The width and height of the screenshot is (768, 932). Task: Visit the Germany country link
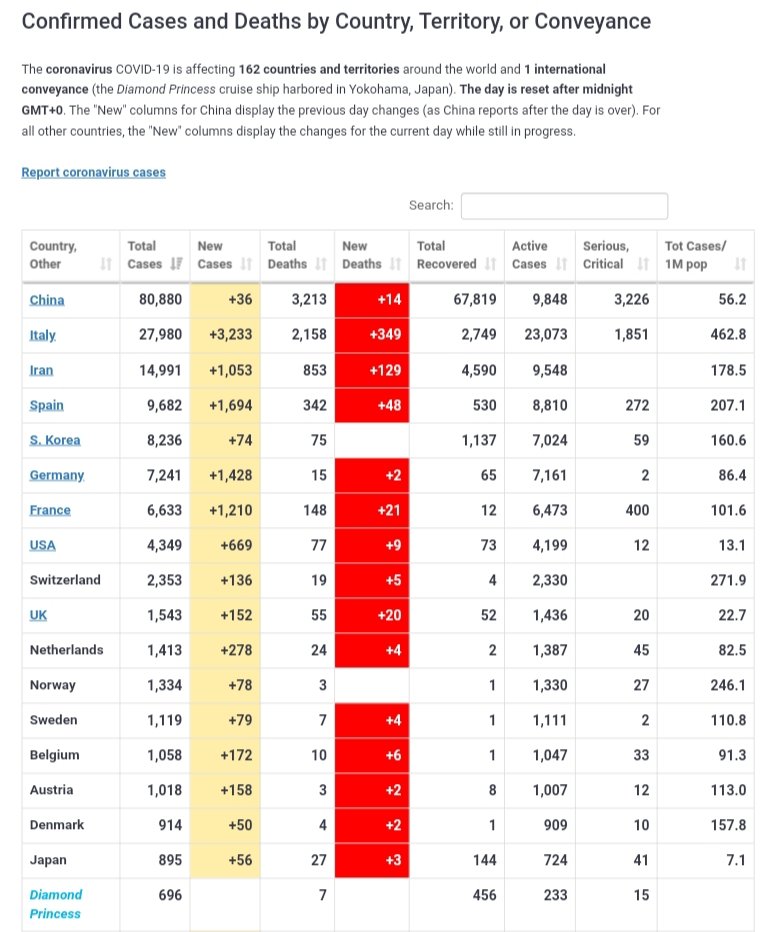point(56,475)
